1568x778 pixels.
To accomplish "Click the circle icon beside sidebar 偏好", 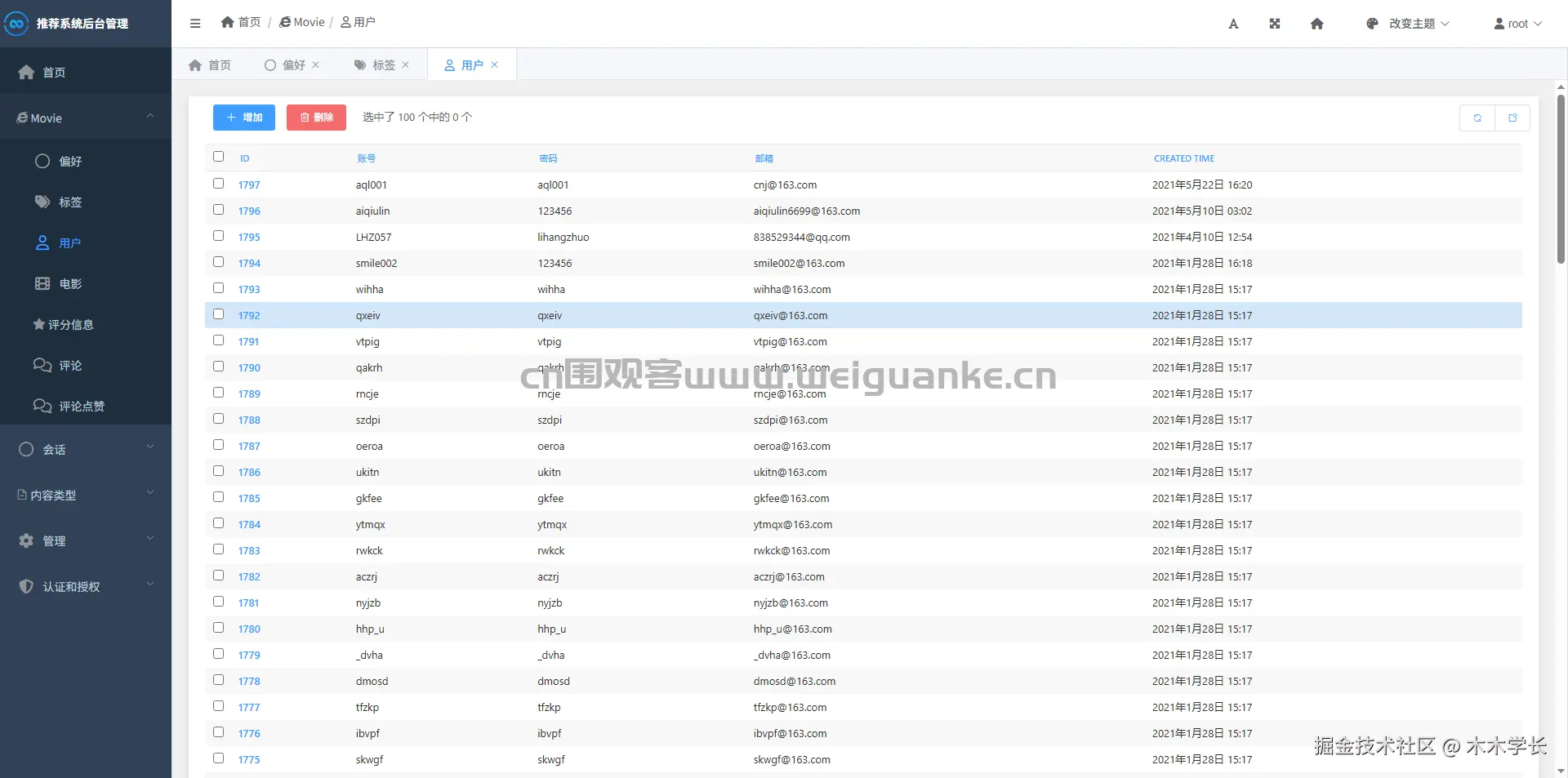I will click(x=42, y=161).
